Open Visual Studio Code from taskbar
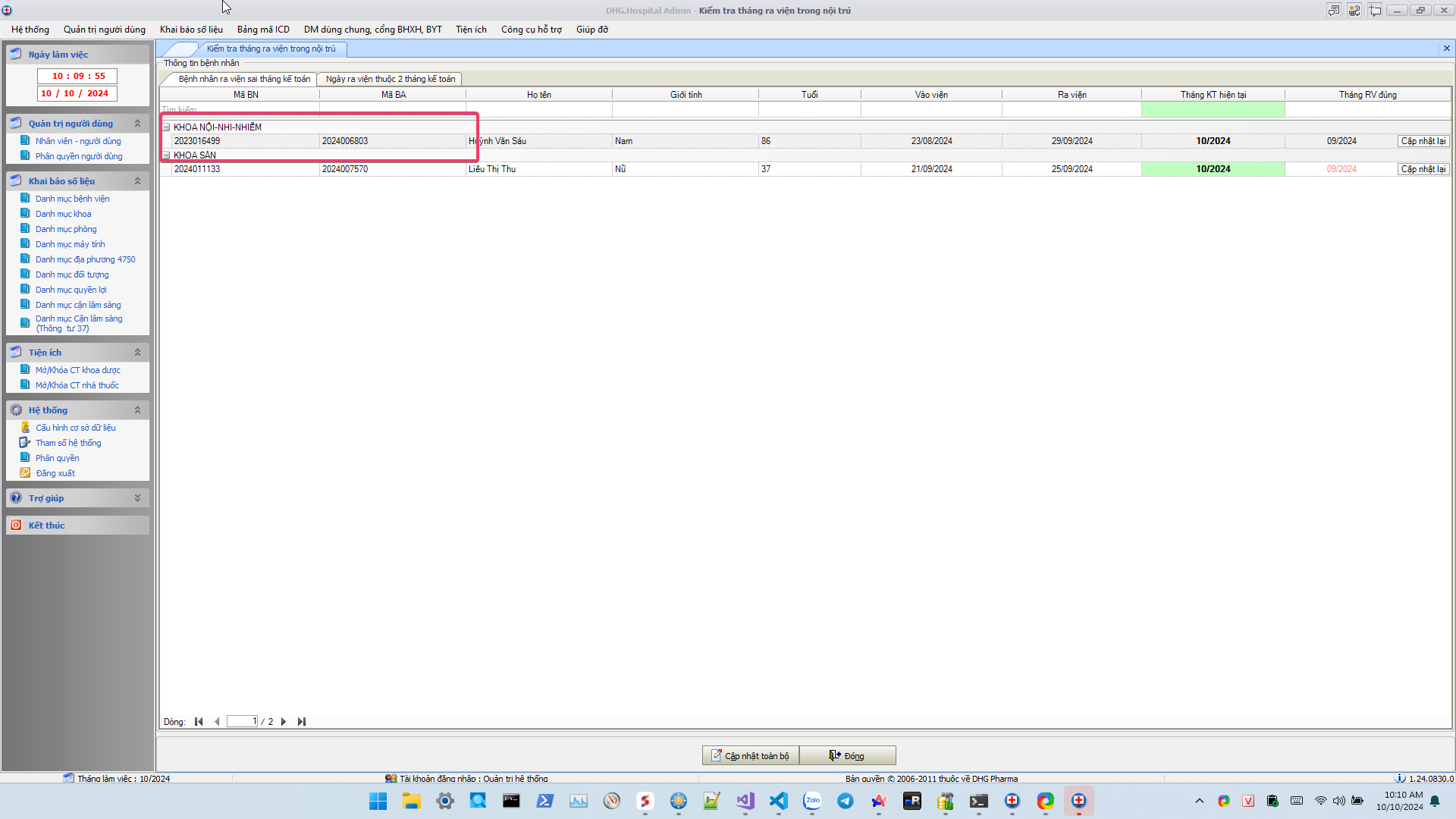 [778, 801]
